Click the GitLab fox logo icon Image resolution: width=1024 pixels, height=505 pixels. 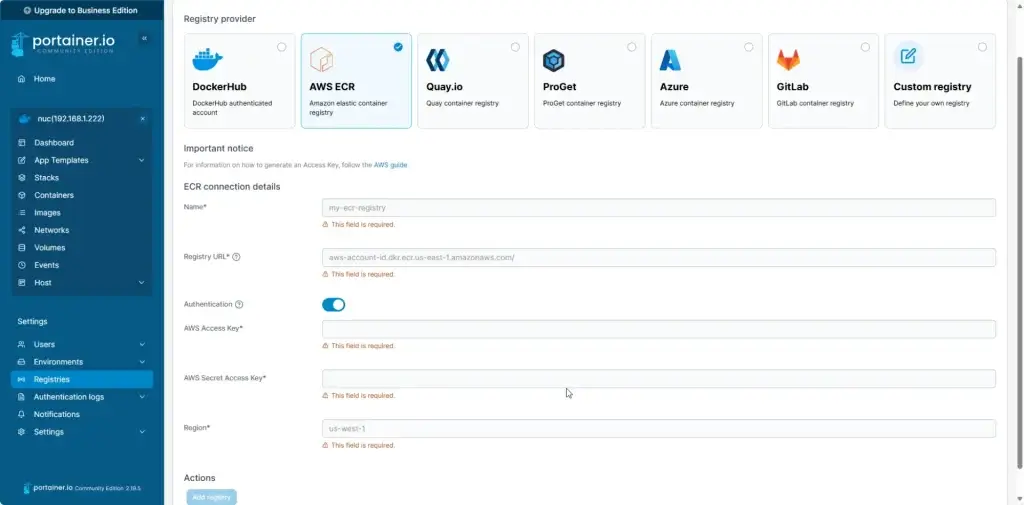[x=788, y=60]
